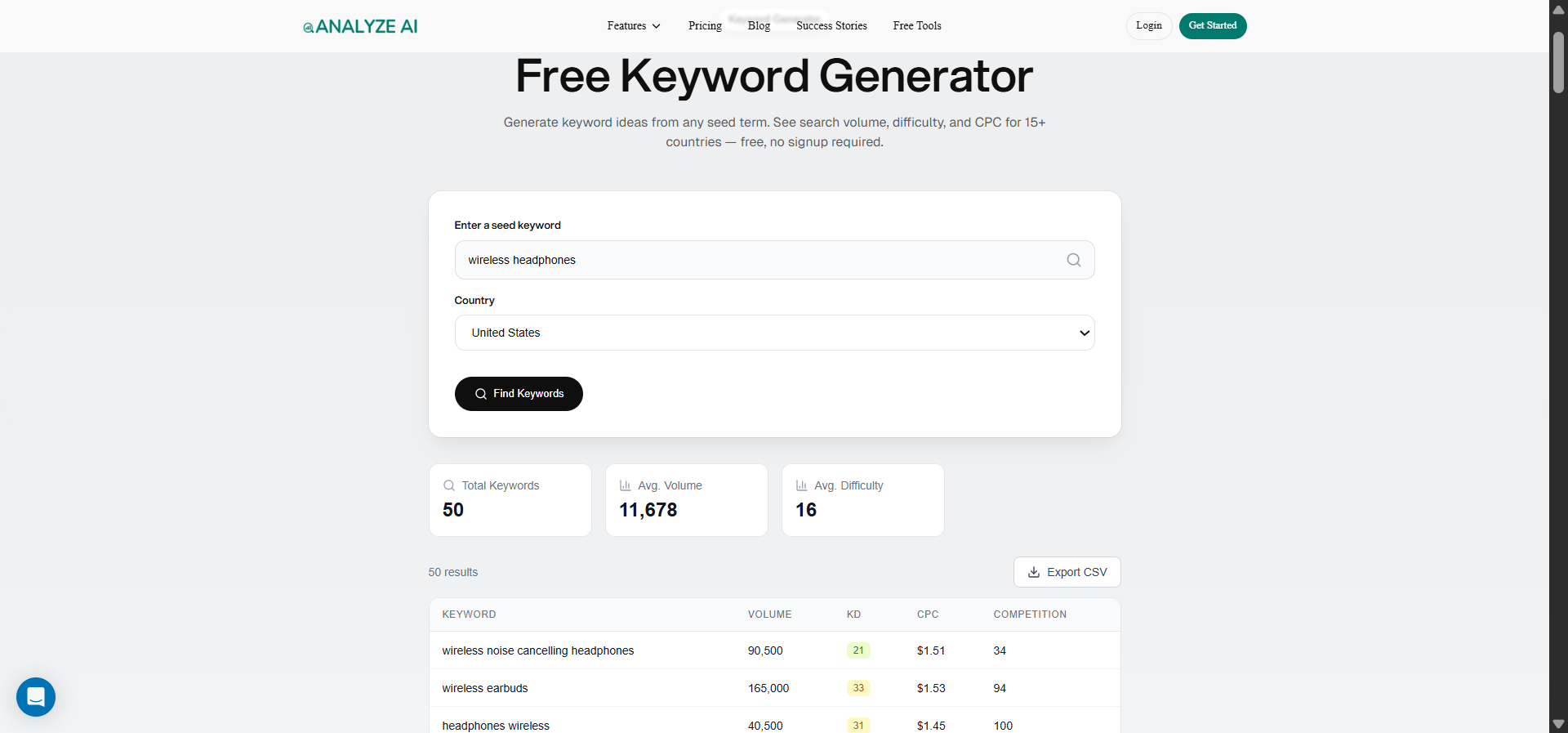Click the Login button
The image size is (1568, 733).
[1149, 26]
